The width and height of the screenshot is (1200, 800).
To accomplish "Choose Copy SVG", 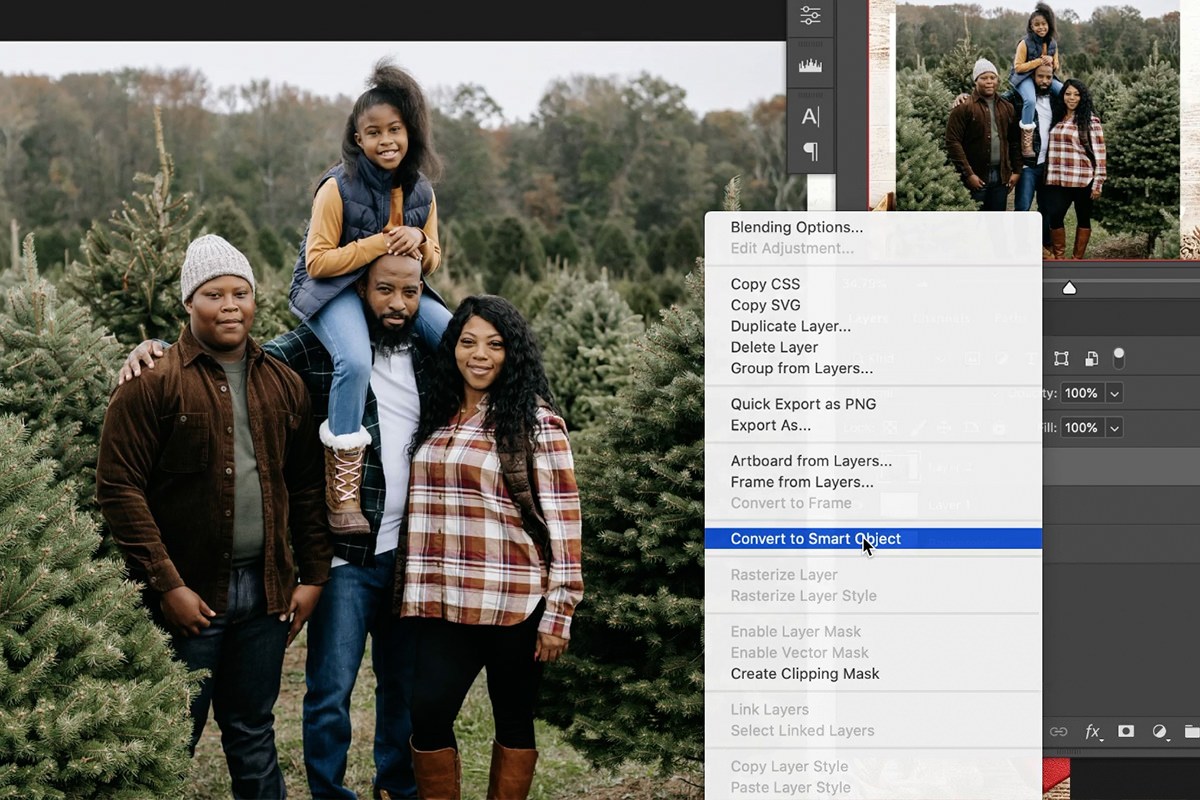I will pyautogui.click(x=765, y=305).
